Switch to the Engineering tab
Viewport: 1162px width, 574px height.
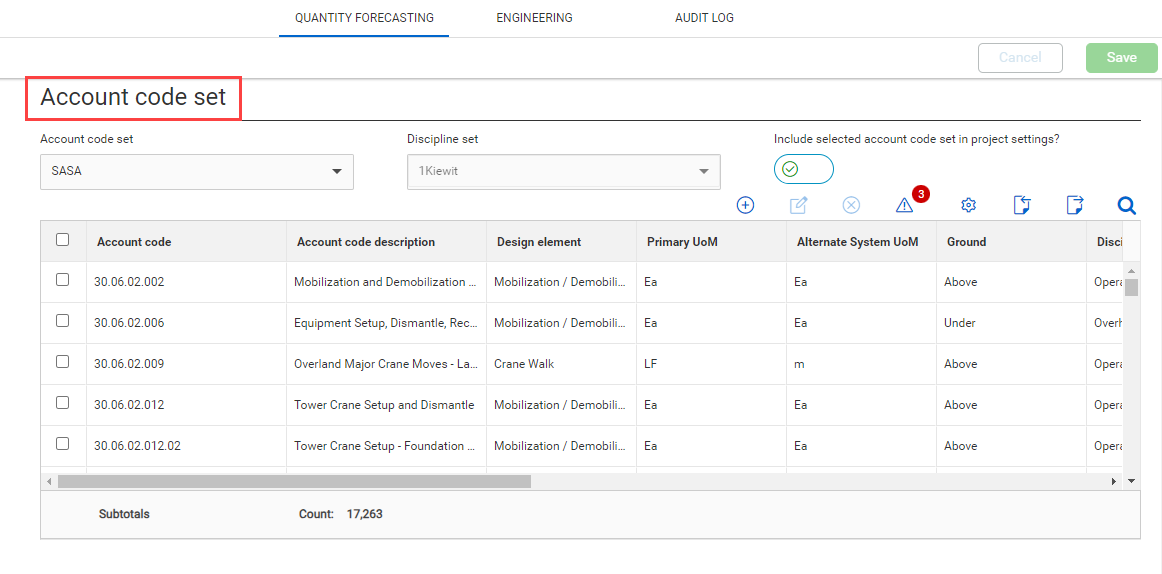pyautogui.click(x=534, y=18)
